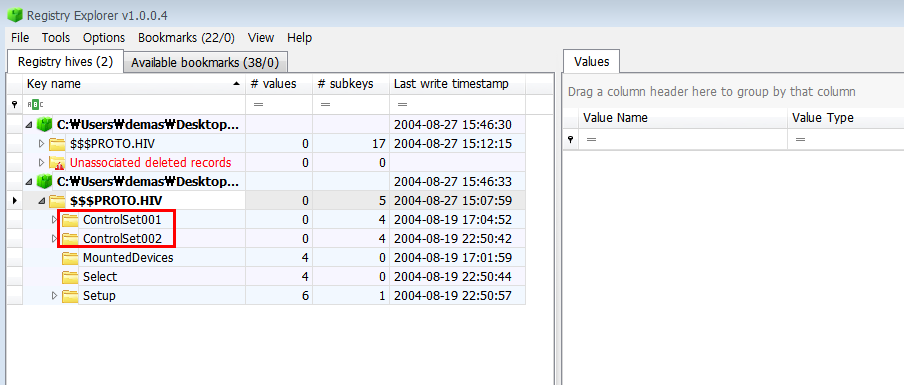Click subkeys value 17 cell
904x385 pixels.
point(351,144)
